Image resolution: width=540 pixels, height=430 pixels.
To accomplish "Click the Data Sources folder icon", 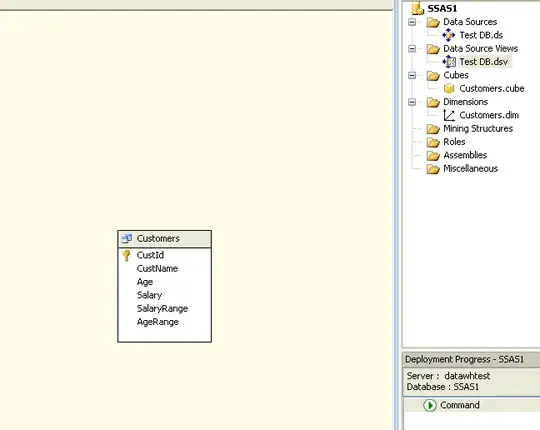I will point(433,22).
